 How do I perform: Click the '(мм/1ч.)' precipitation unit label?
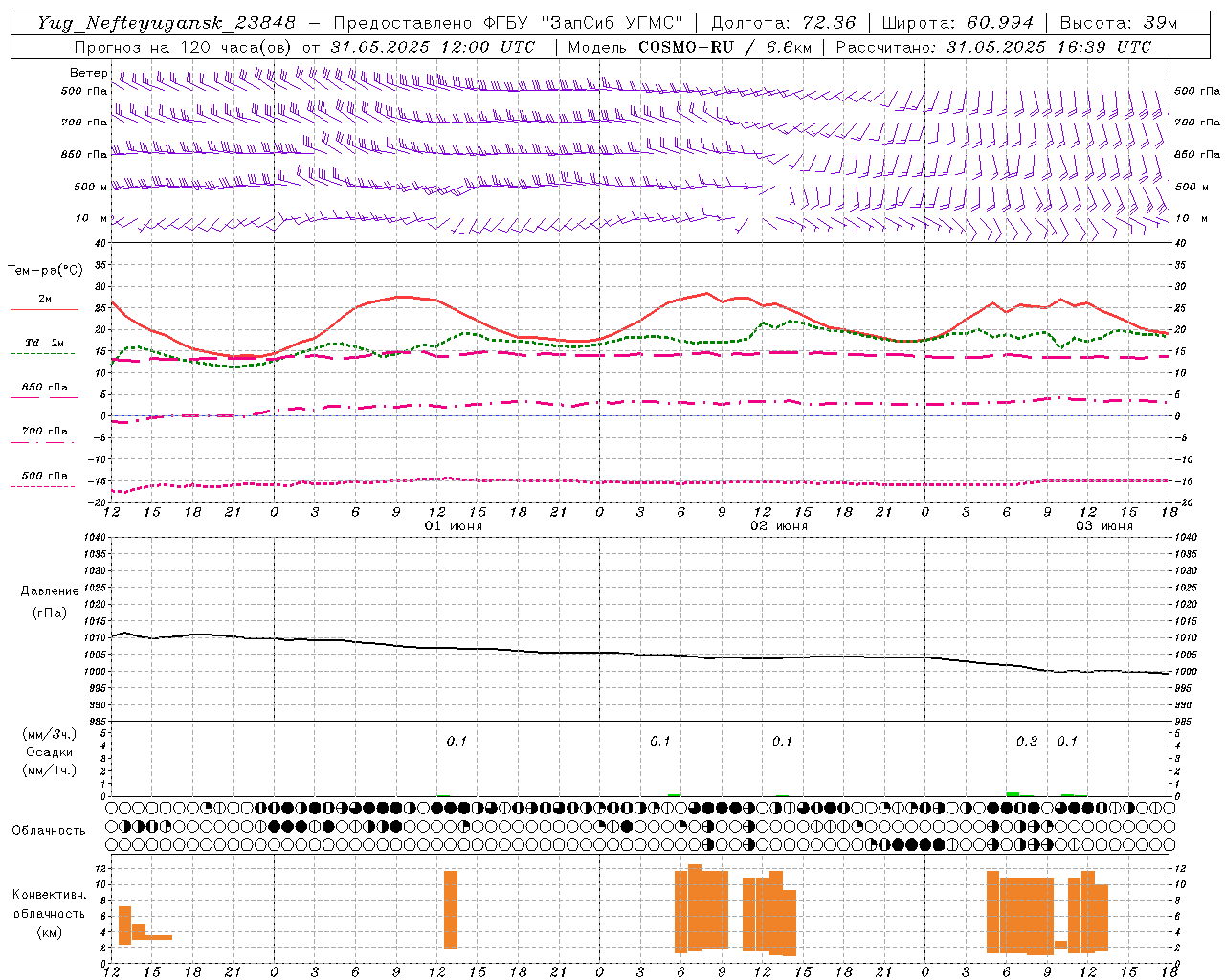50,770
